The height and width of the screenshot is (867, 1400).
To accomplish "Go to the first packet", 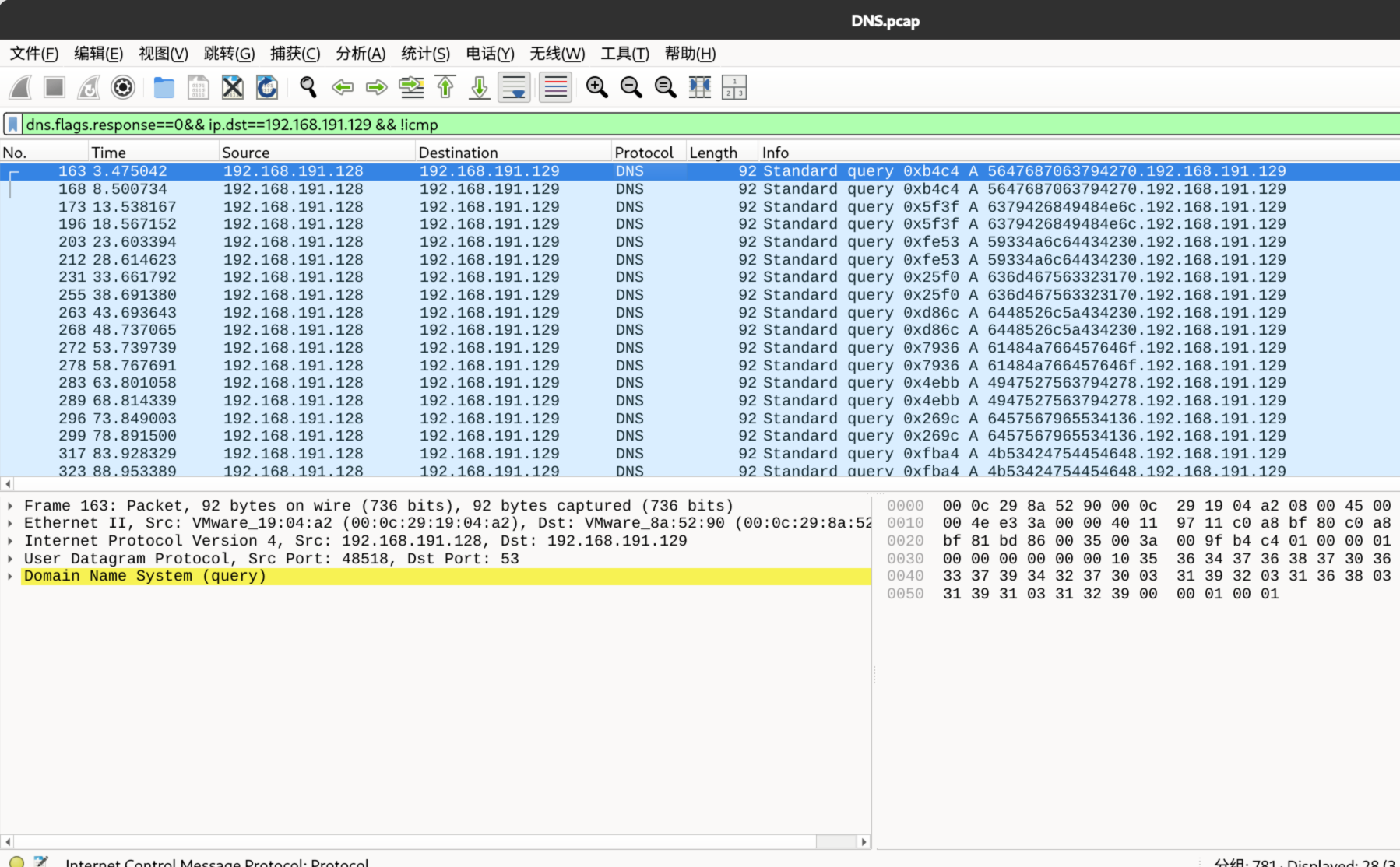I will click(x=445, y=87).
